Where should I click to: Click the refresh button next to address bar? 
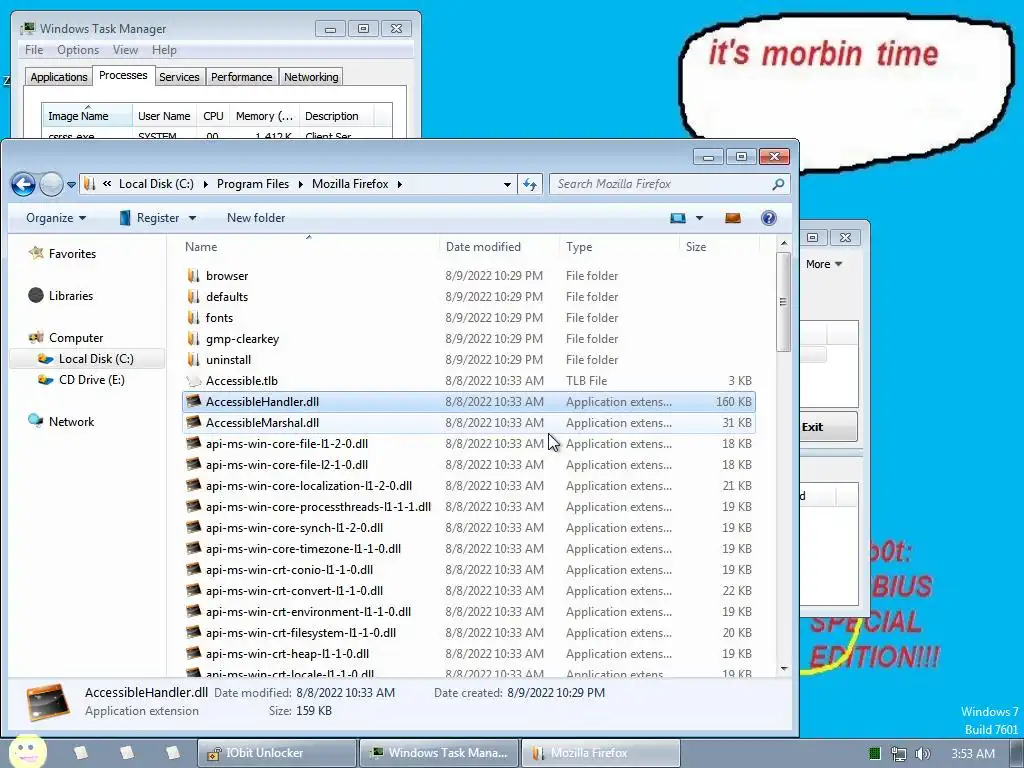[530, 184]
